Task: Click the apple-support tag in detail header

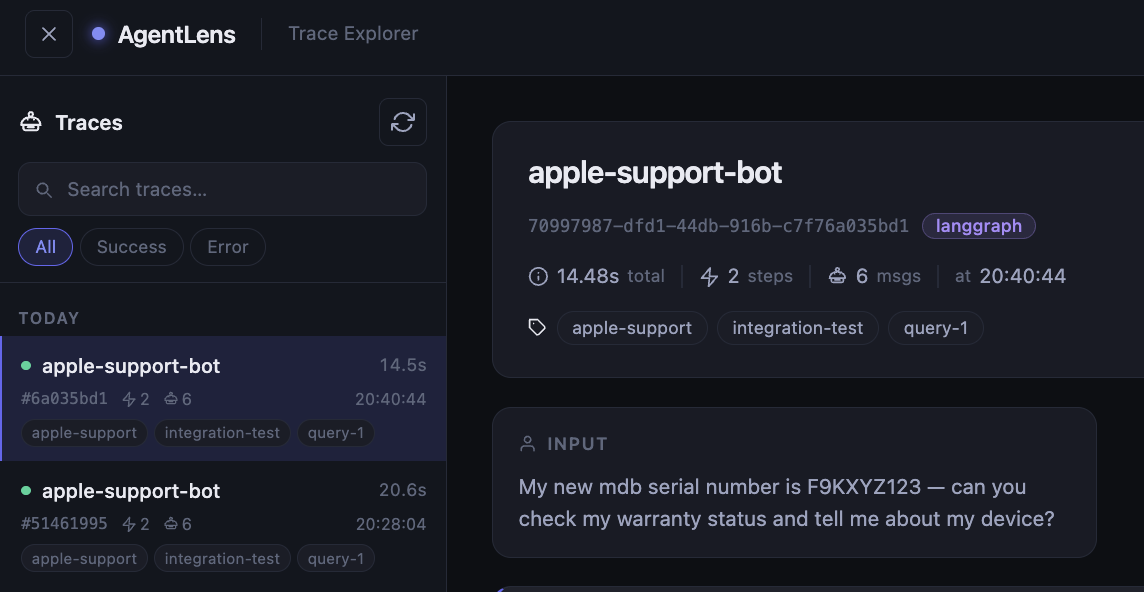Action: pos(632,328)
